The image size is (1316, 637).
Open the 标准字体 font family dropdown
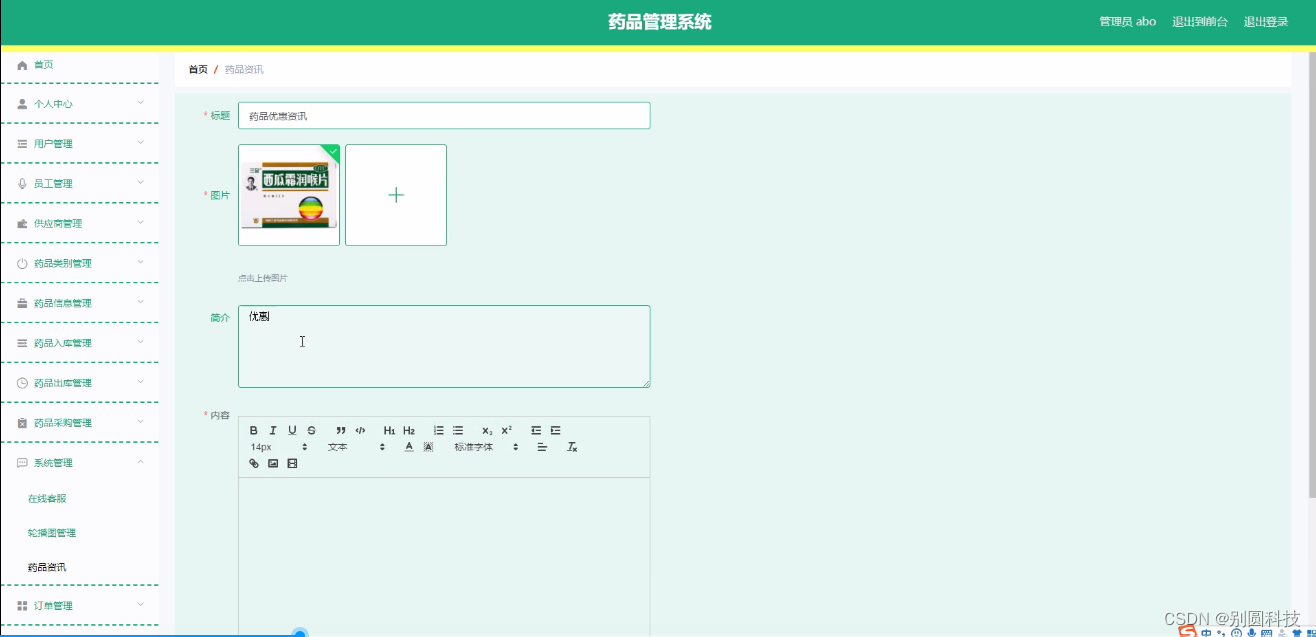pos(473,446)
